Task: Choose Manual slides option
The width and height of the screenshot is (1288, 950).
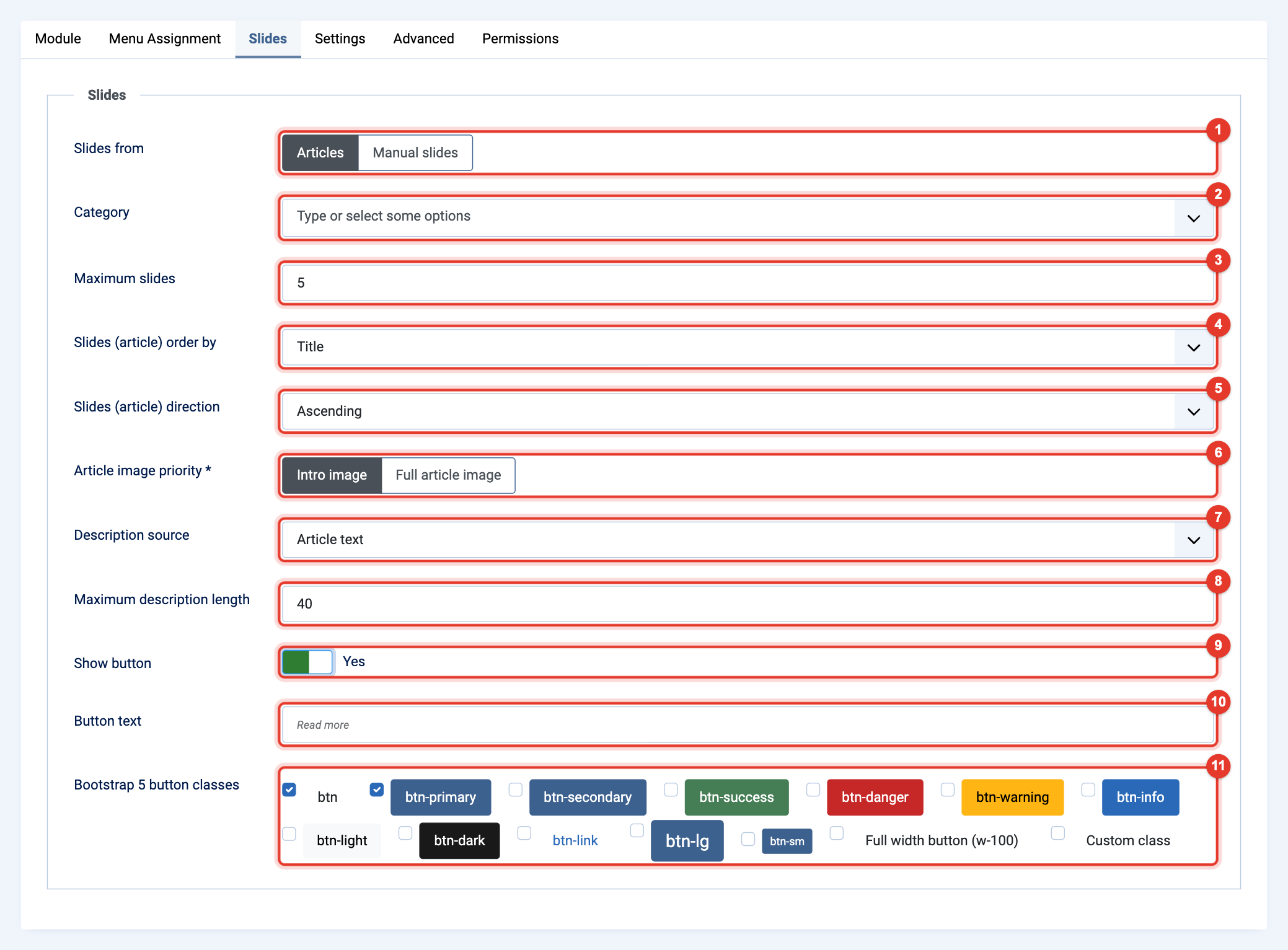Action: (x=415, y=153)
